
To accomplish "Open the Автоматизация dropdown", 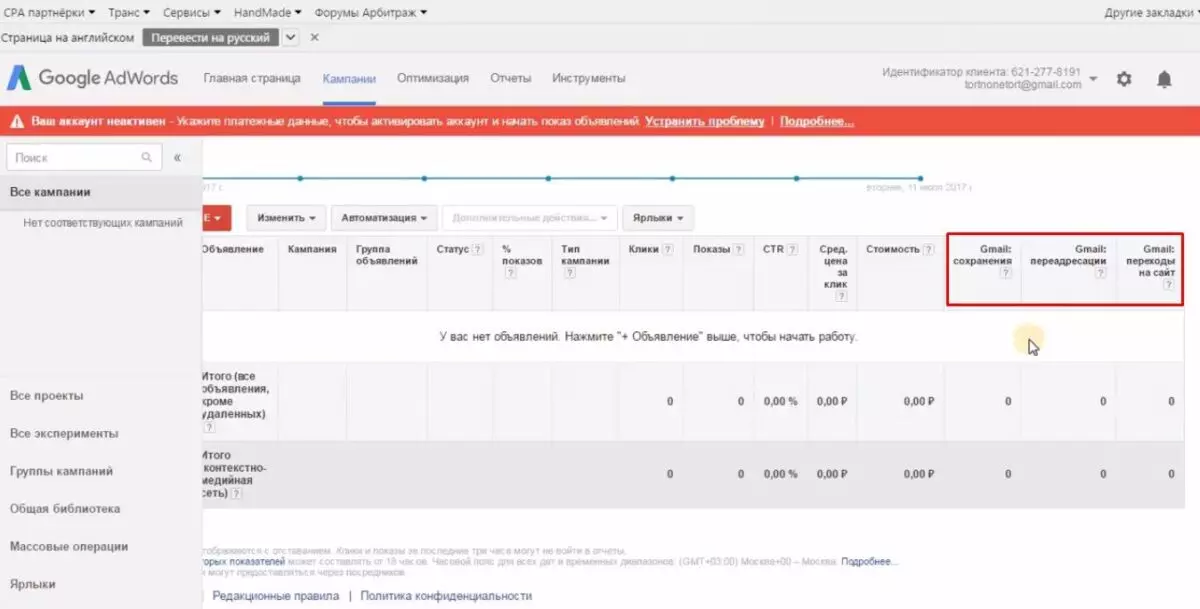I will (x=384, y=217).
